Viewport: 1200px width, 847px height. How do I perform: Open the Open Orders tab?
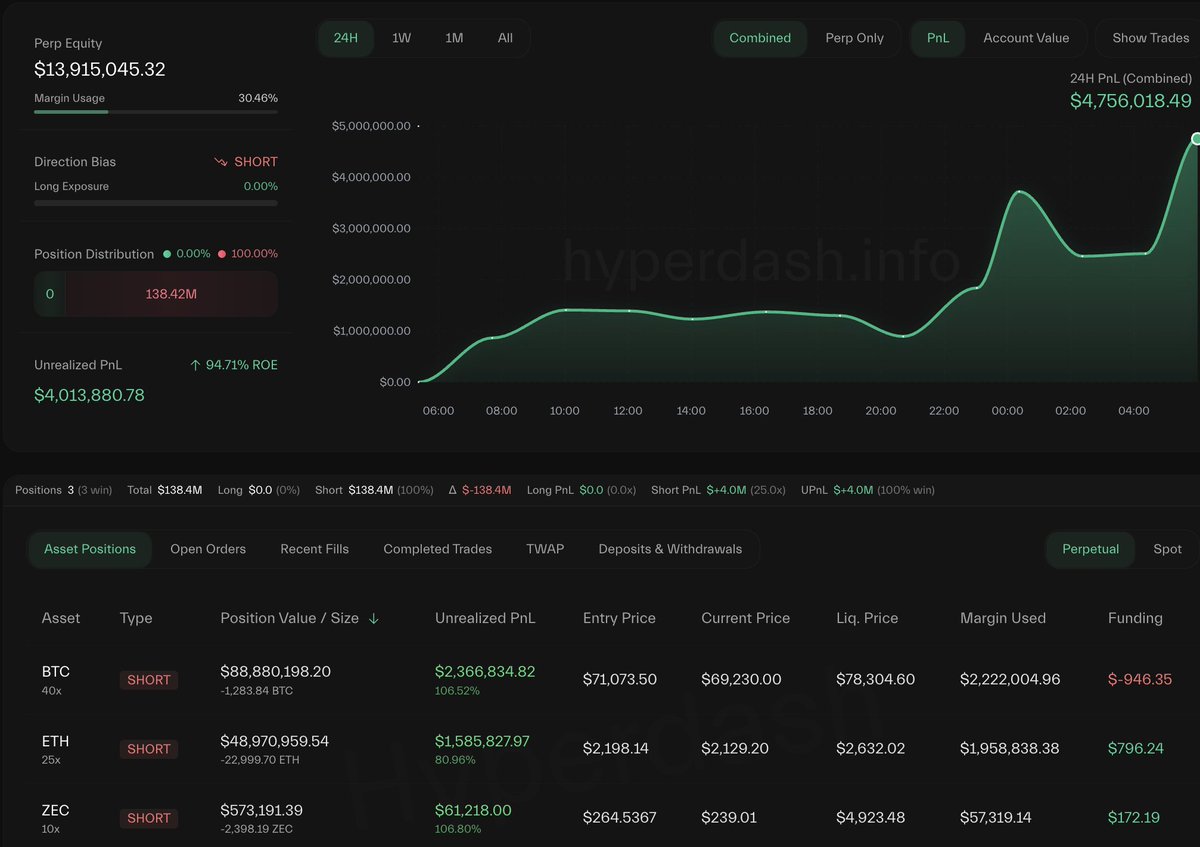coord(208,549)
